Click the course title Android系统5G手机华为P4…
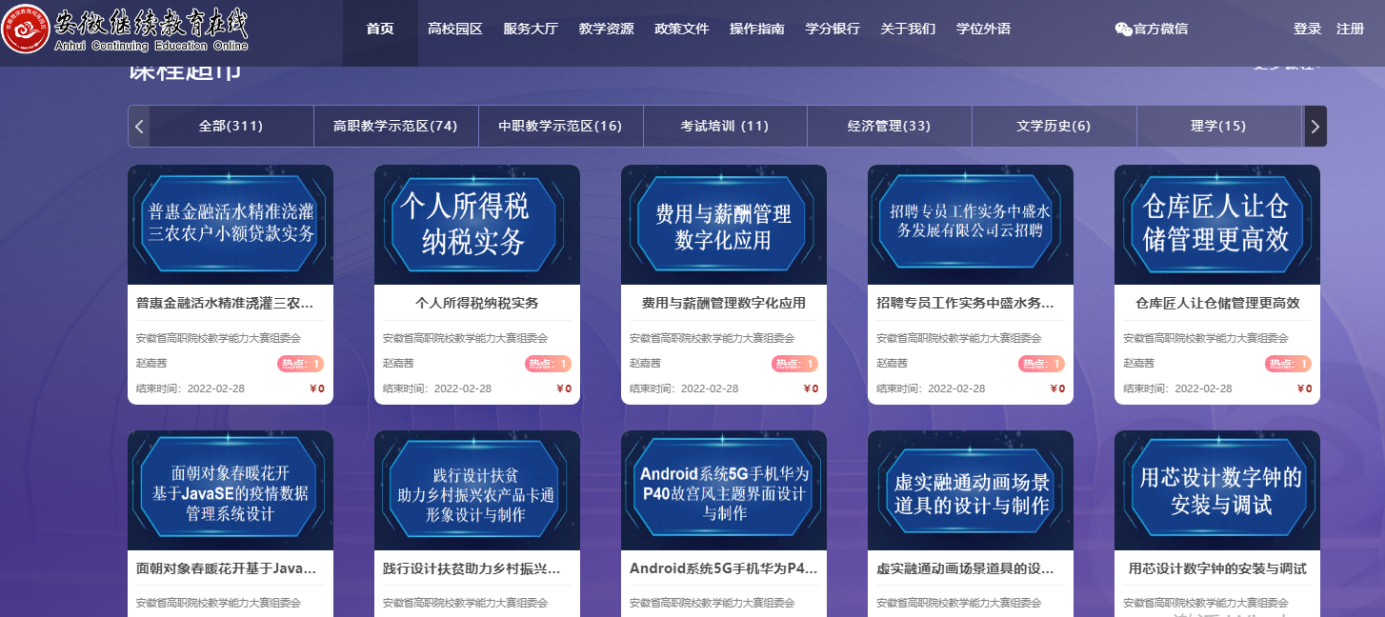 click(x=724, y=568)
